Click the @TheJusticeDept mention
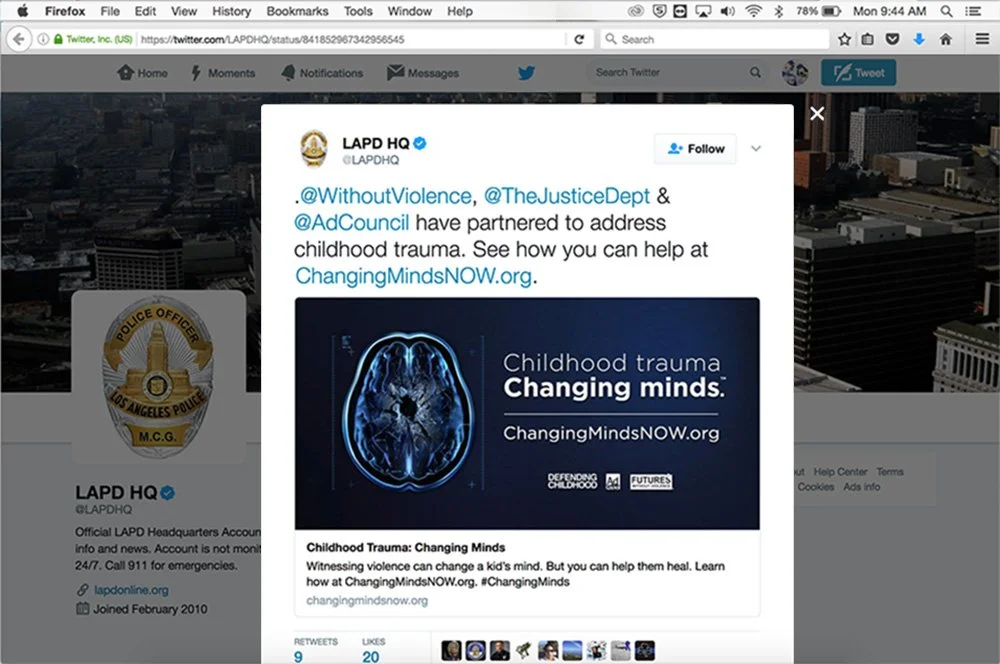The height and width of the screenshot is (664, 1000). click(566, 196)
